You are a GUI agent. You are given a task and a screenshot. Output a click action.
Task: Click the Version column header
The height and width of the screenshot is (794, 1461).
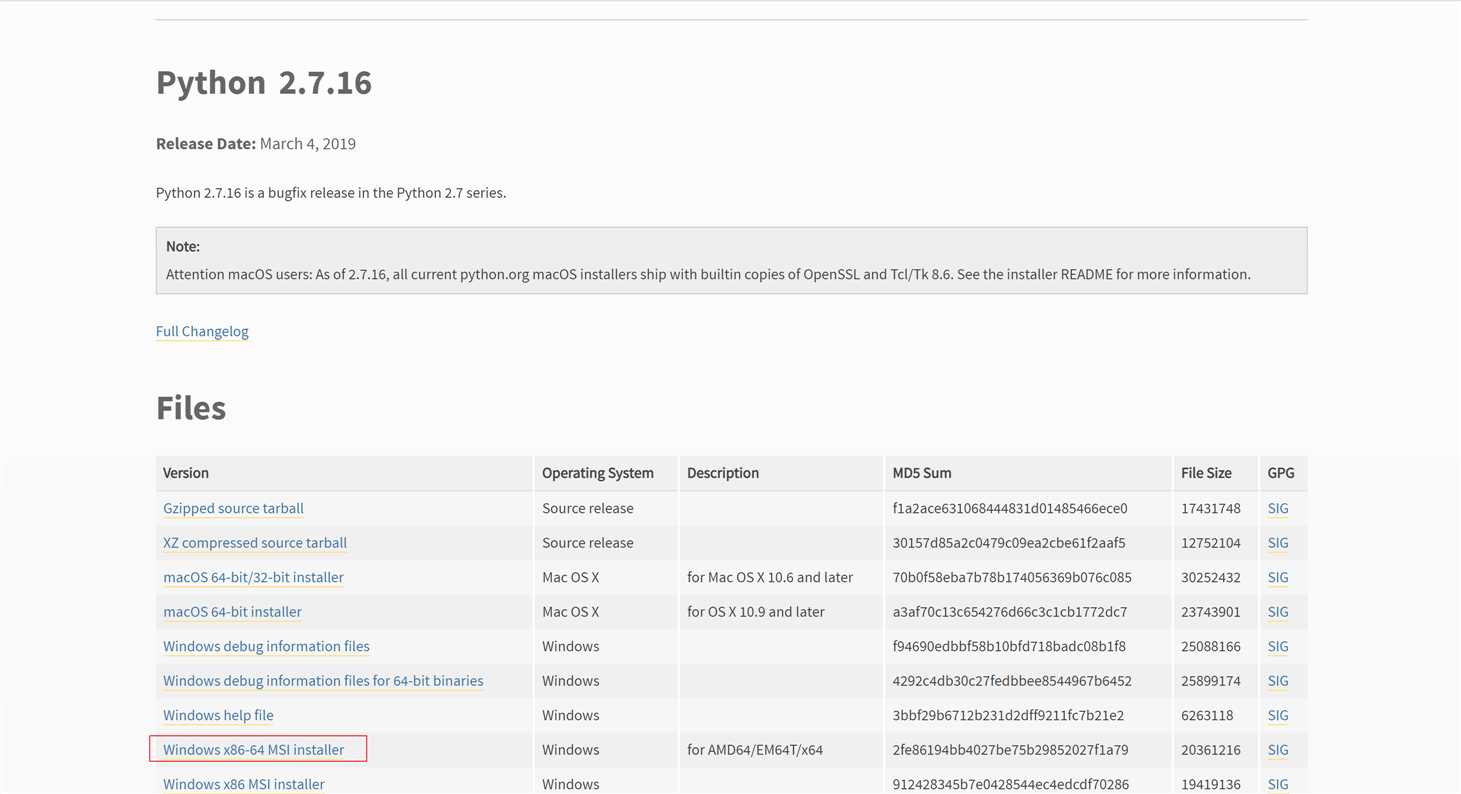186,473
